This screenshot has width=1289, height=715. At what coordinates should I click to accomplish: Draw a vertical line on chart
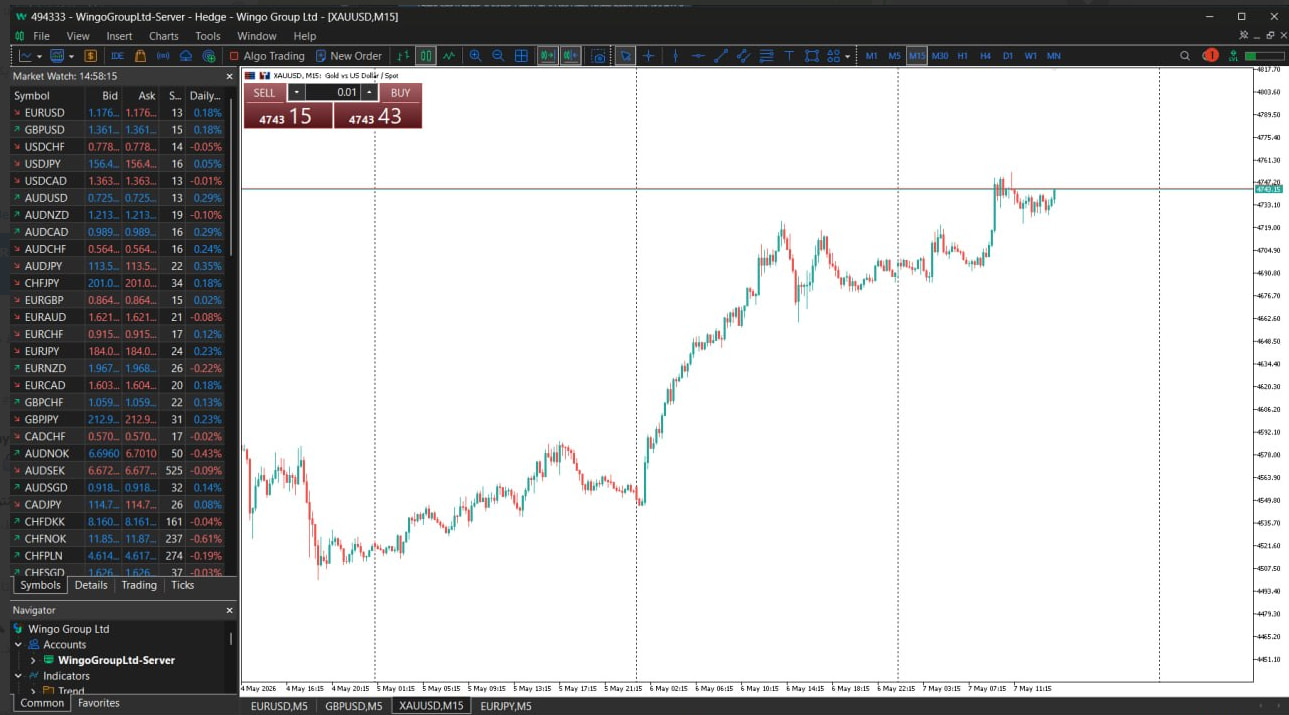[675, 56]
